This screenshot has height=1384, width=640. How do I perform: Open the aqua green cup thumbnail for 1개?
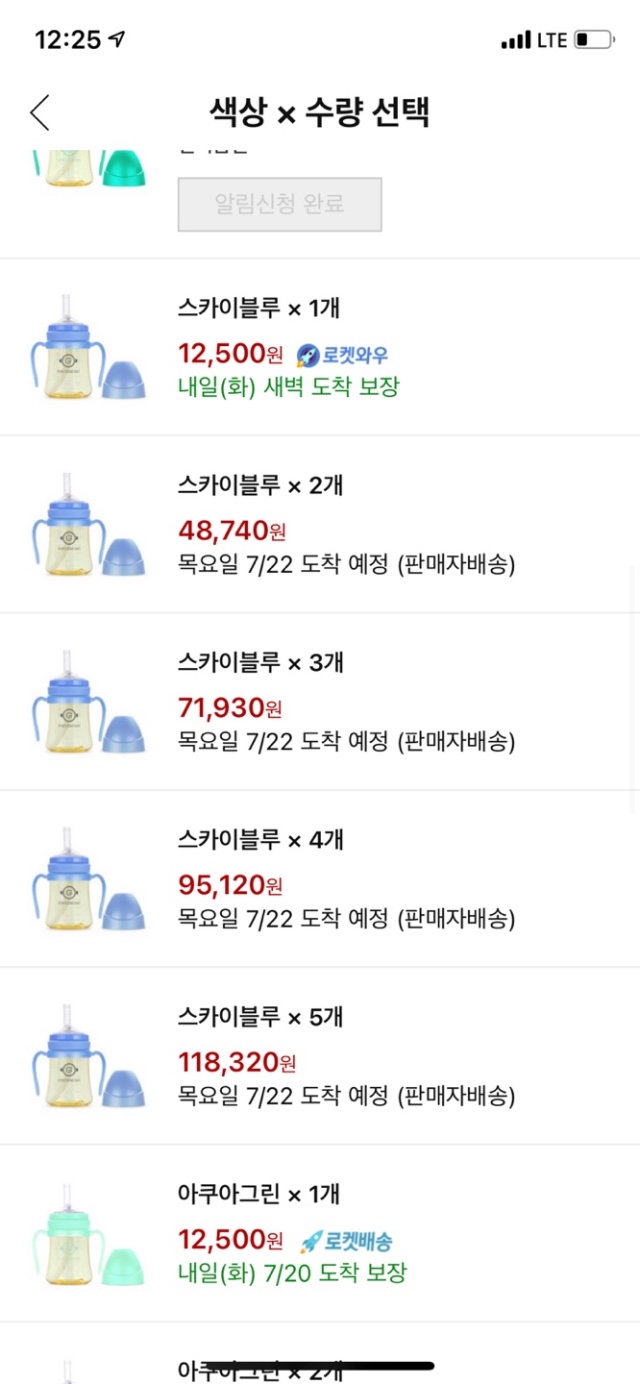click(x=88, y=1234)
